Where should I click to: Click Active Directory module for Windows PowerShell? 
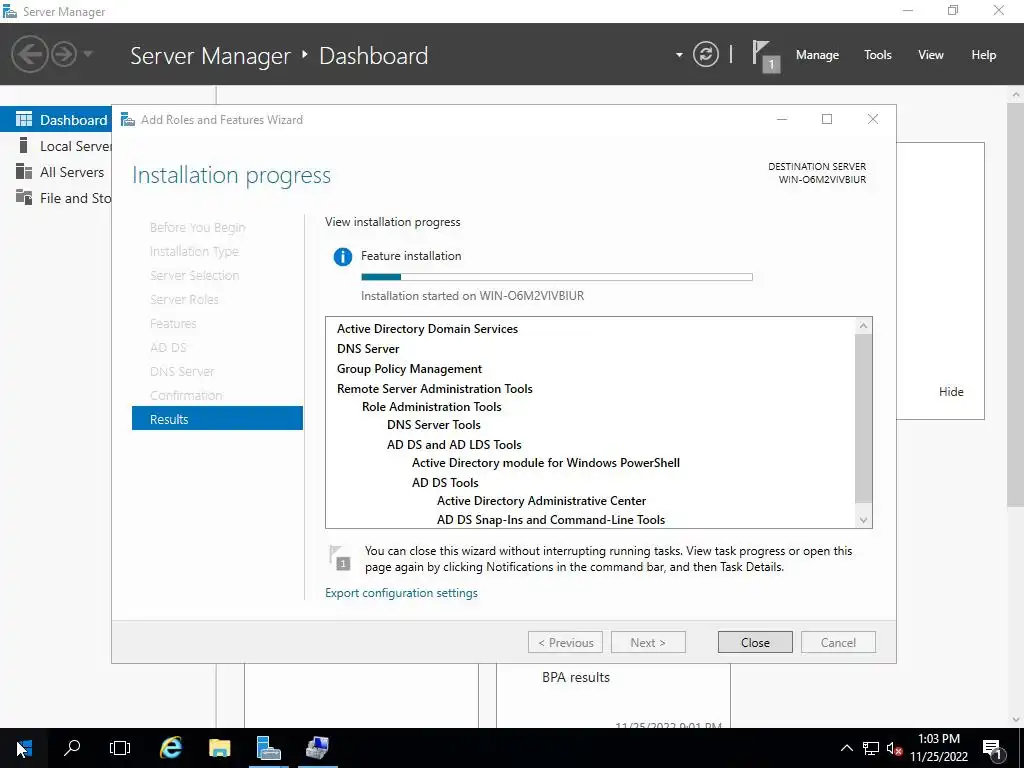tap(545, 463)
